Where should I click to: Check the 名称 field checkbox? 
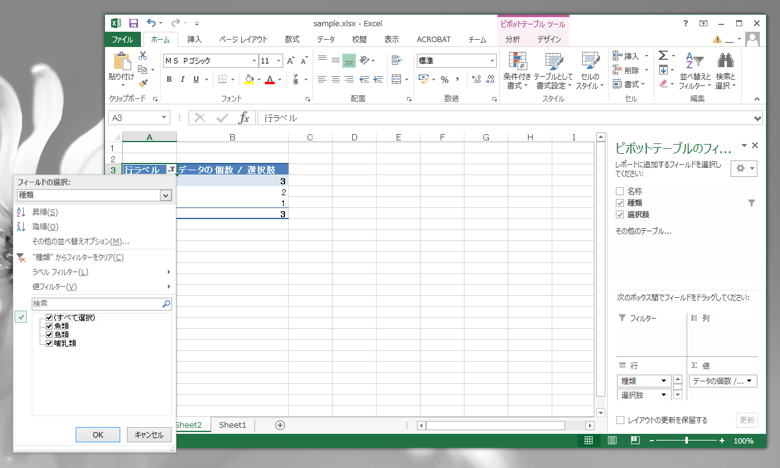[620, 191]
